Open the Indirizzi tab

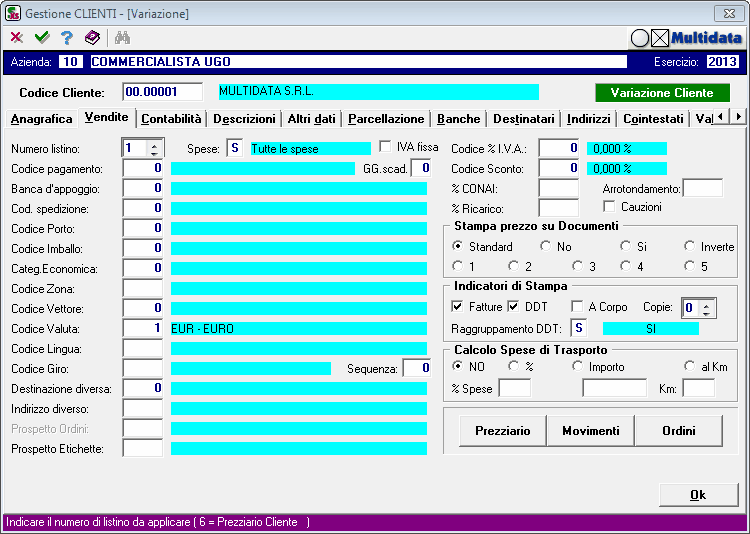pos(589,119)
